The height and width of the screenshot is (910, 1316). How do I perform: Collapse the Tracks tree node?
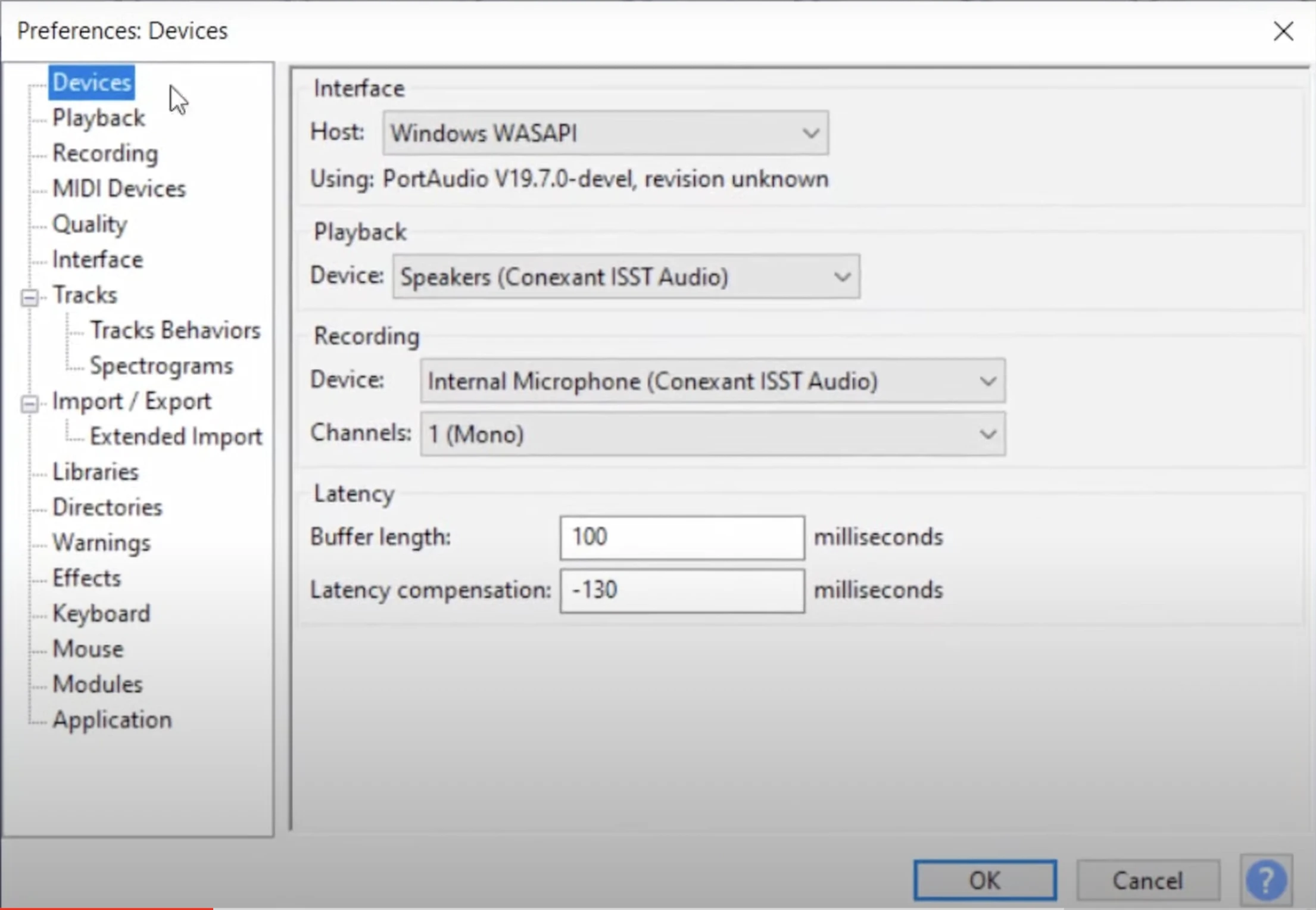tap(29, 297)
